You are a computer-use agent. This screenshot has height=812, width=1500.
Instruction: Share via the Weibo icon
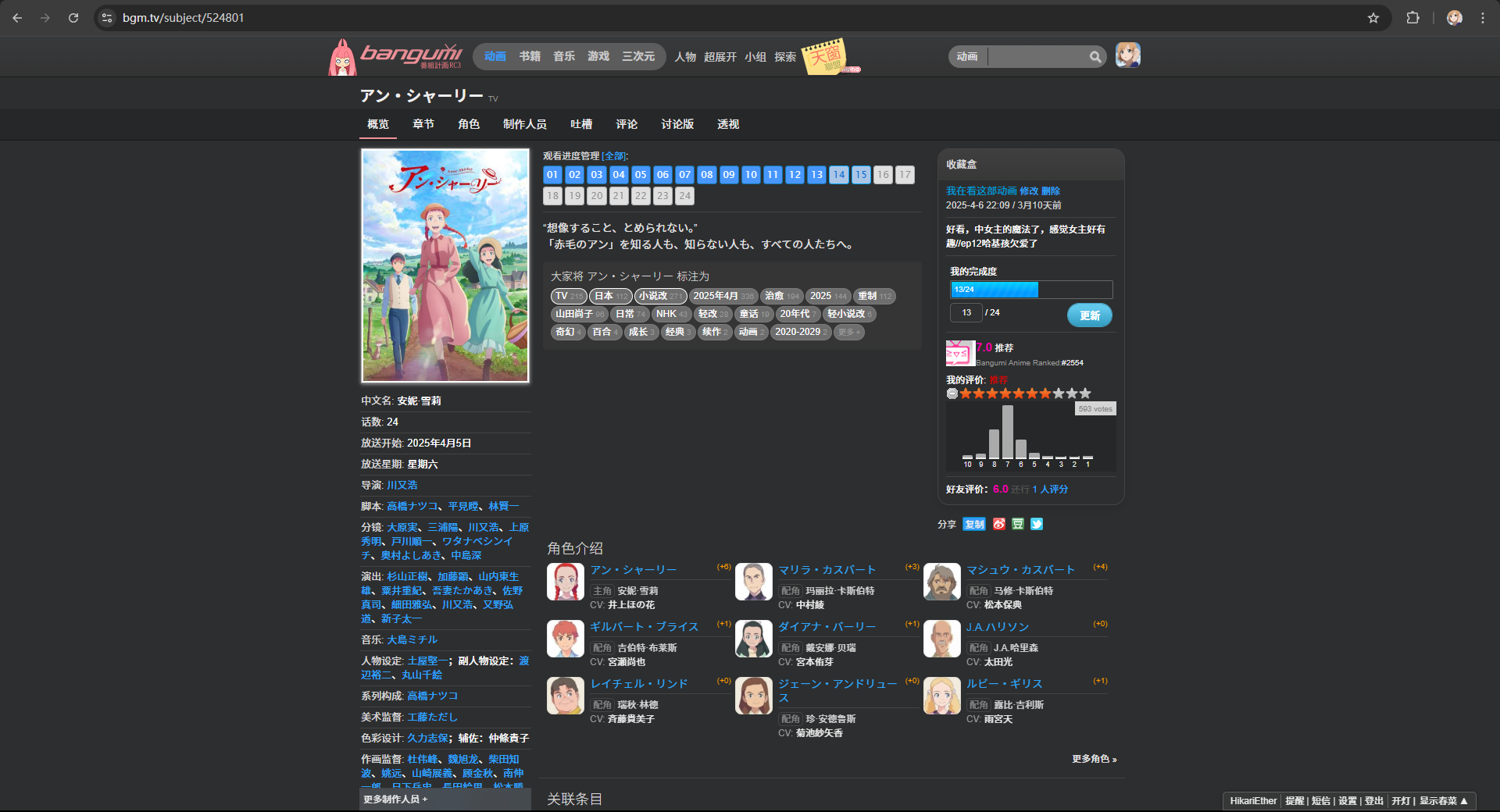coord(999,524)
